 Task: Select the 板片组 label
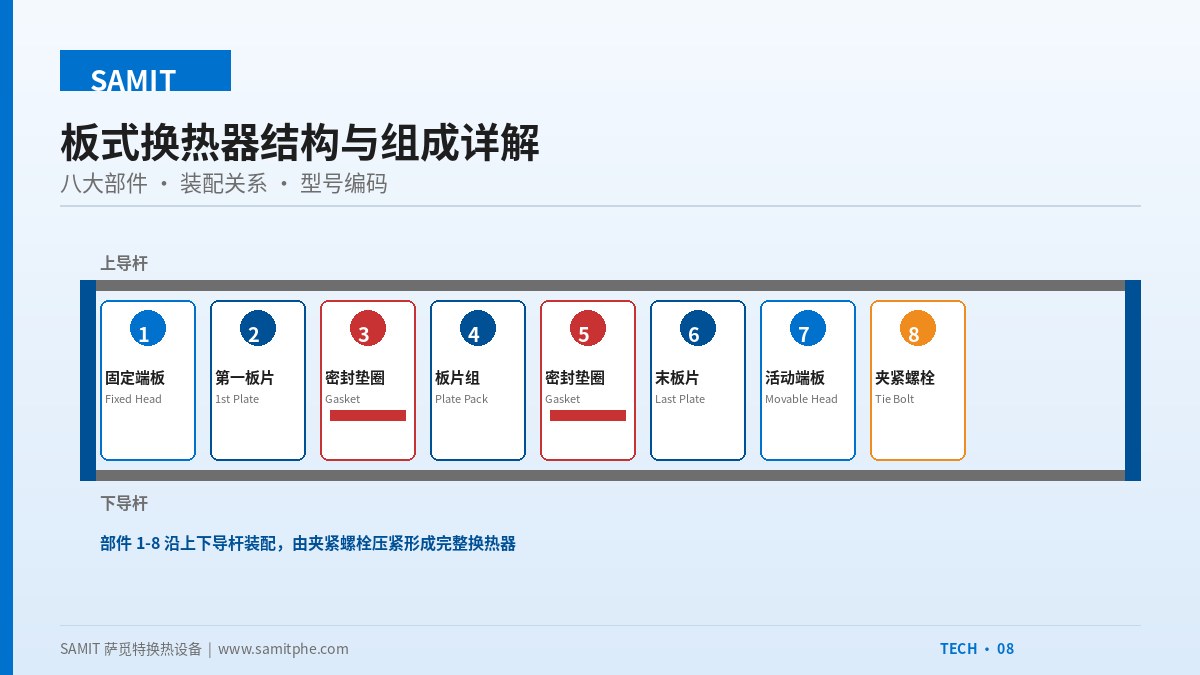coord(458,378)
